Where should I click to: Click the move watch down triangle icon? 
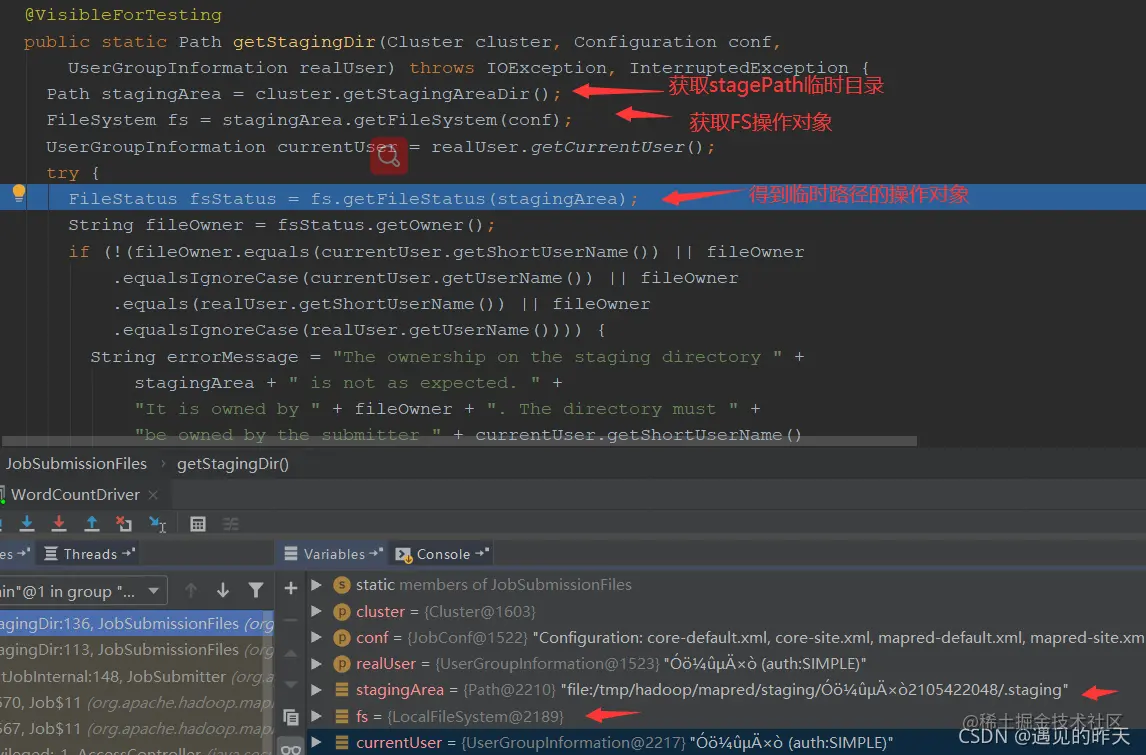(291, 685)
